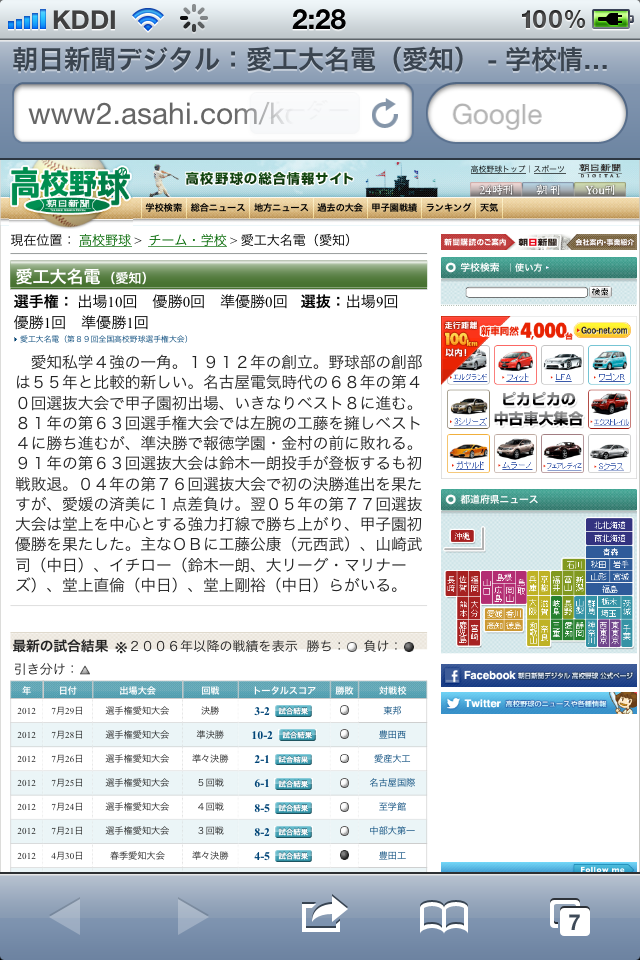Open the Safari share sheet icon
640x960 pixels.
coord(323,915)
